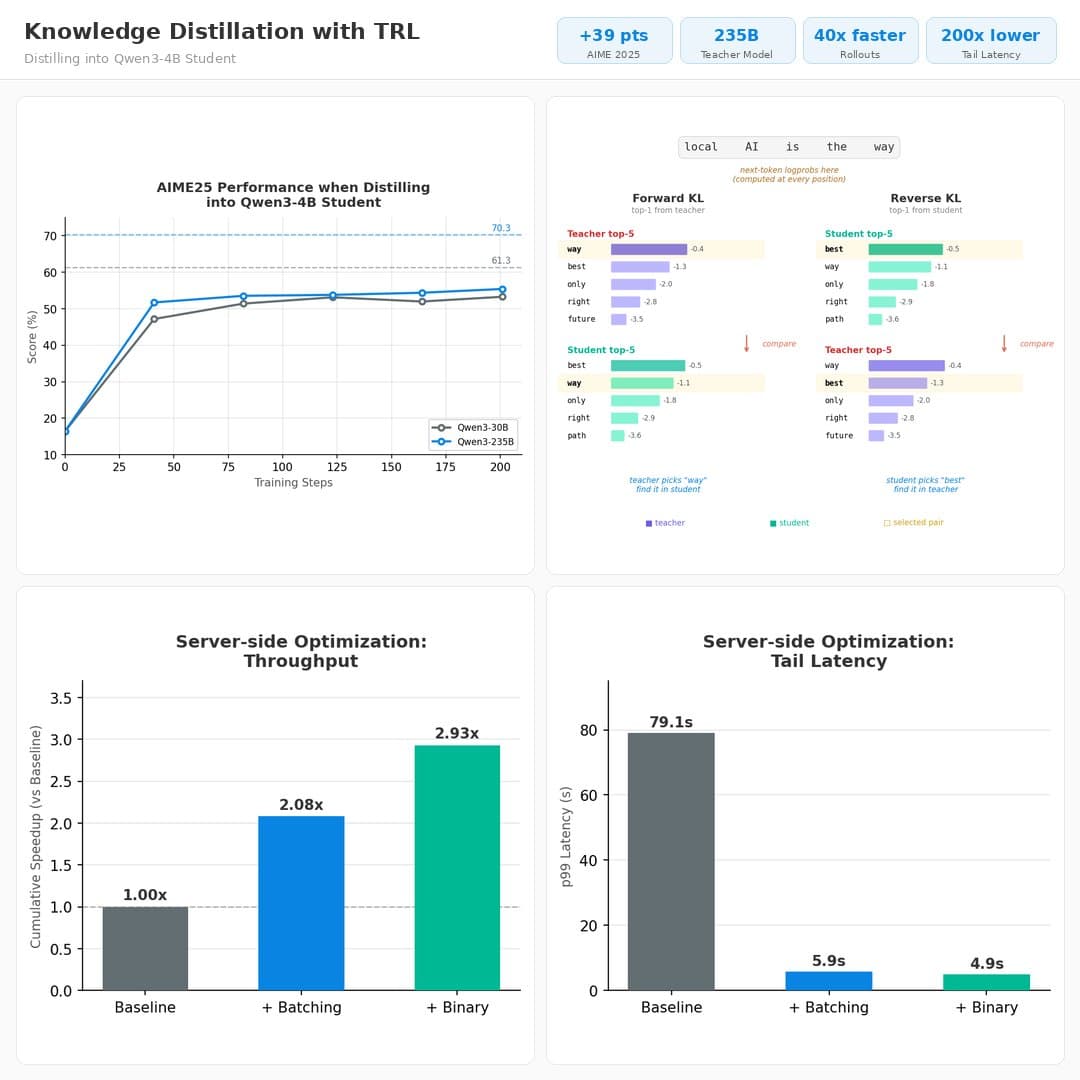Click the "40x faster Rollouts" badge
Viewport: 1080px width, 1080px height.
[860, 40]
